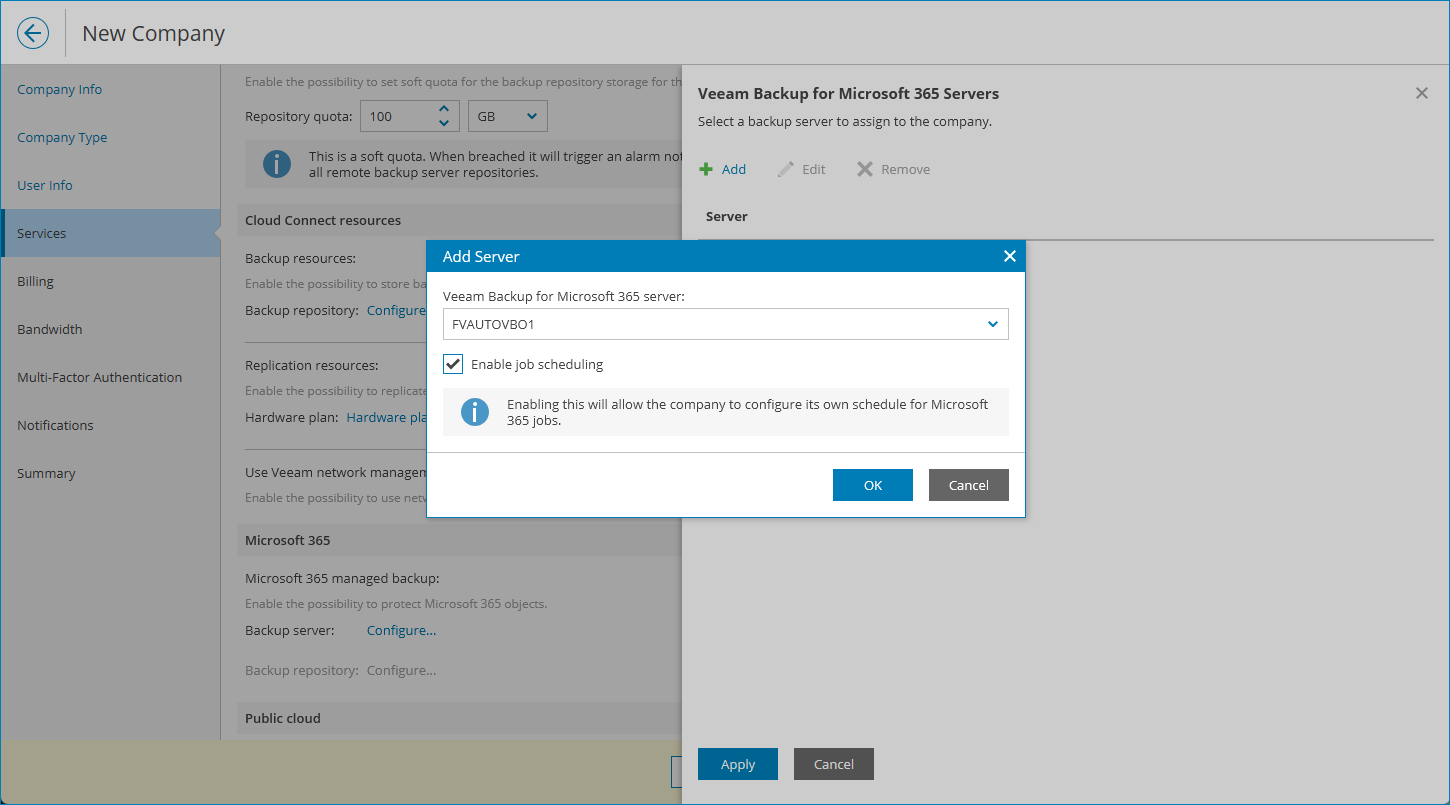Viewport: 1450px width, 805px height.
Task: Click the Remove label in the servers toolbar
Action: pos(906,169)
